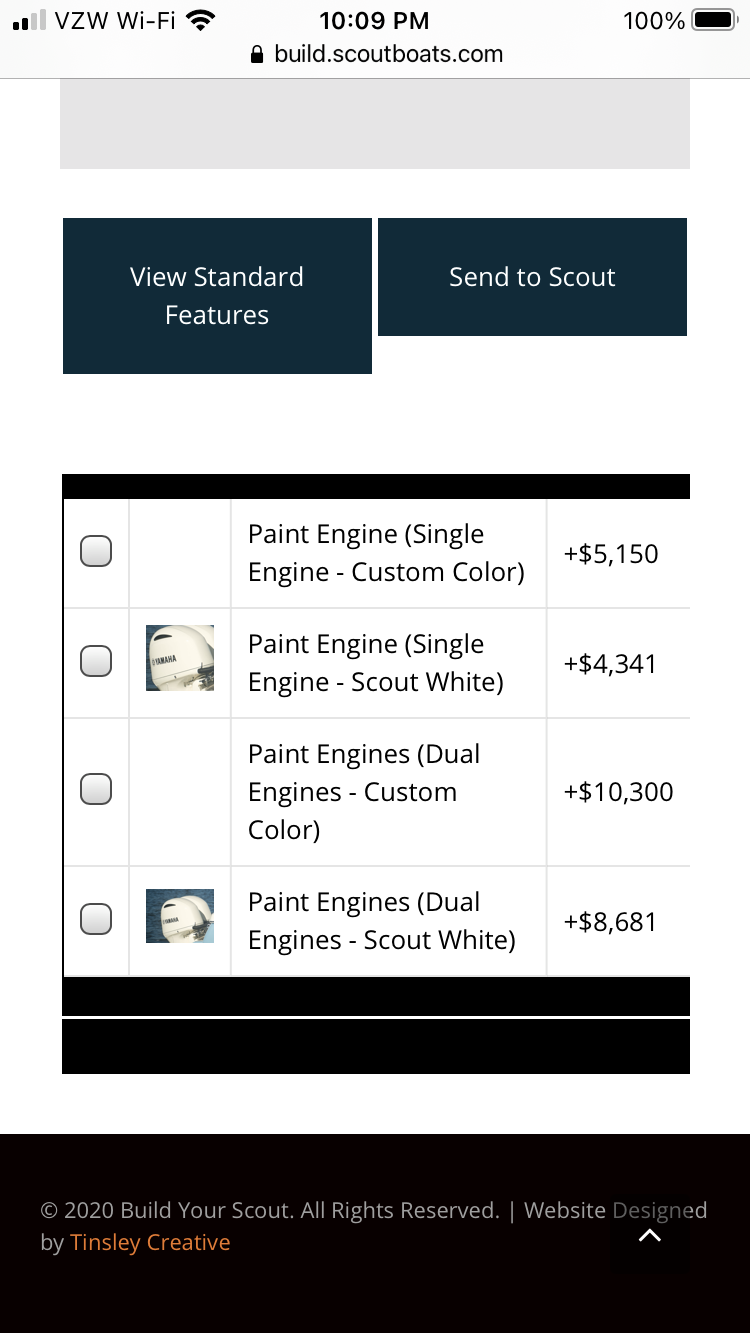Click the View Standard Features button
Image resolution: width=750 pixels, height=1334 pixels.
pos(217,296)
